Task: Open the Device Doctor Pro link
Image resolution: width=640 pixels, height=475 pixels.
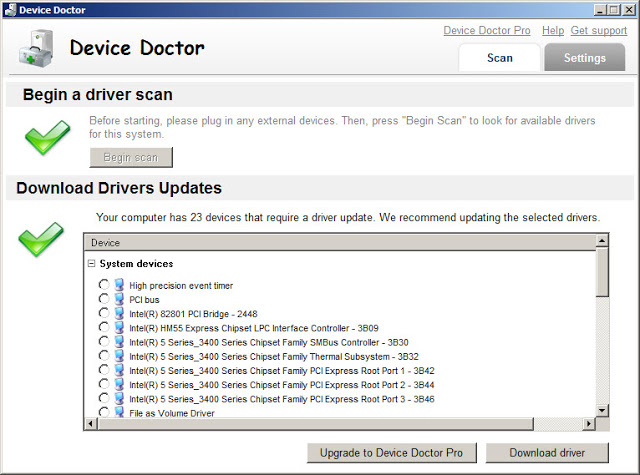Action: pos(487,31)
